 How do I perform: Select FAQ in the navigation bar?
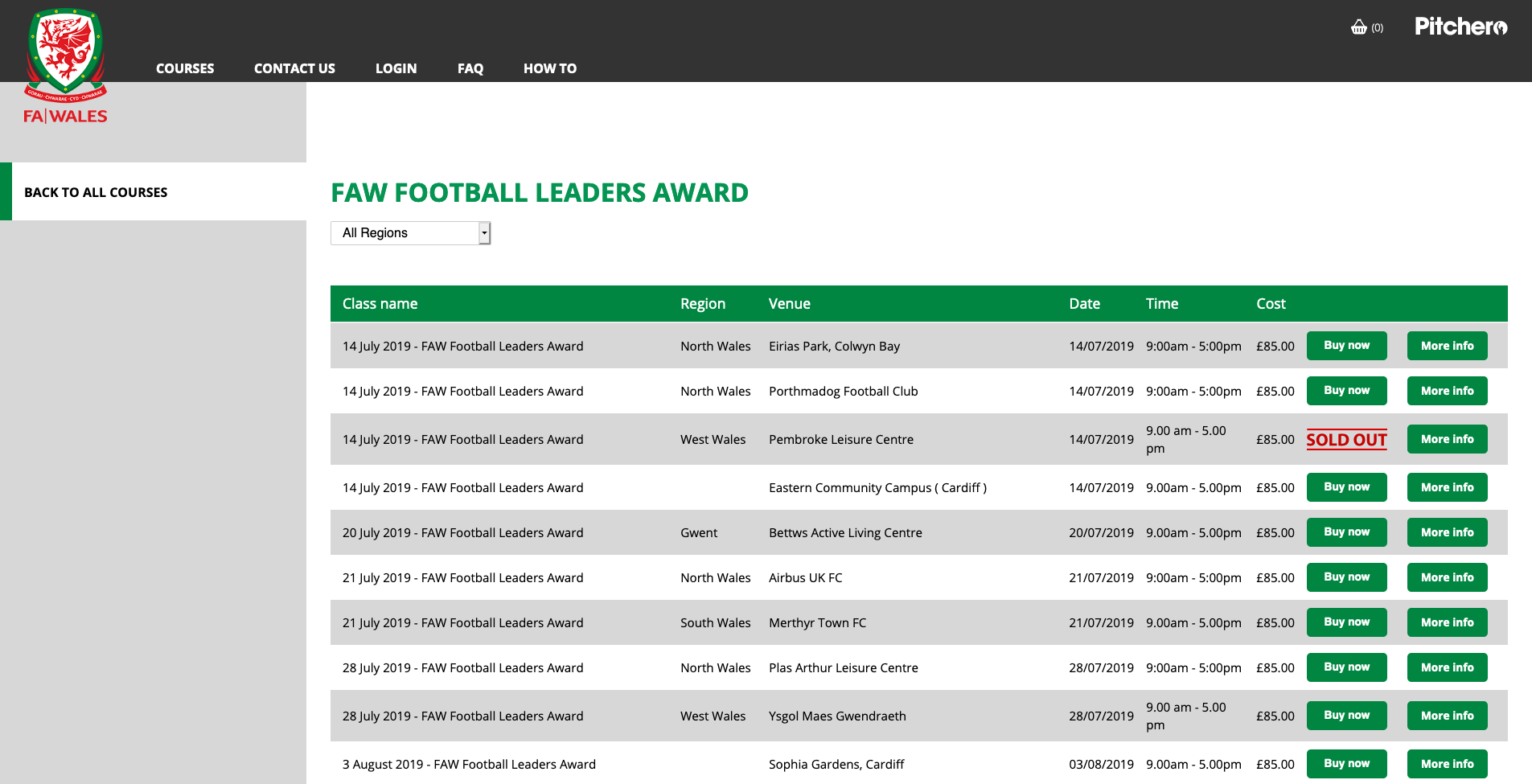click(x=470, y=68)
